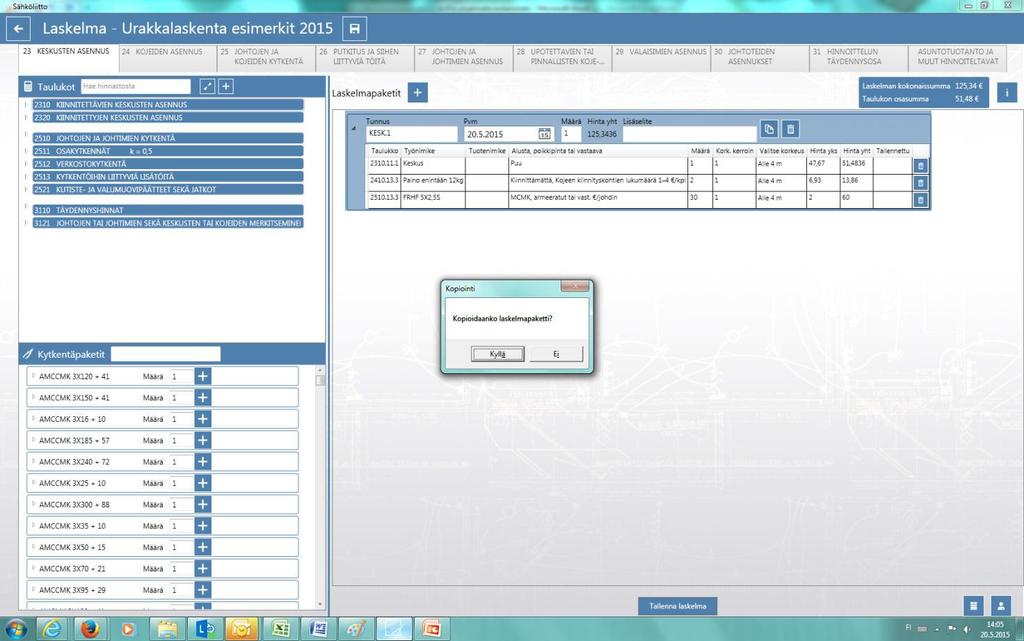Add AMCCMK 3X185 + 57 package with plus
The width and height of the screenshot is (1024, 641).
(x=203, y=441)
